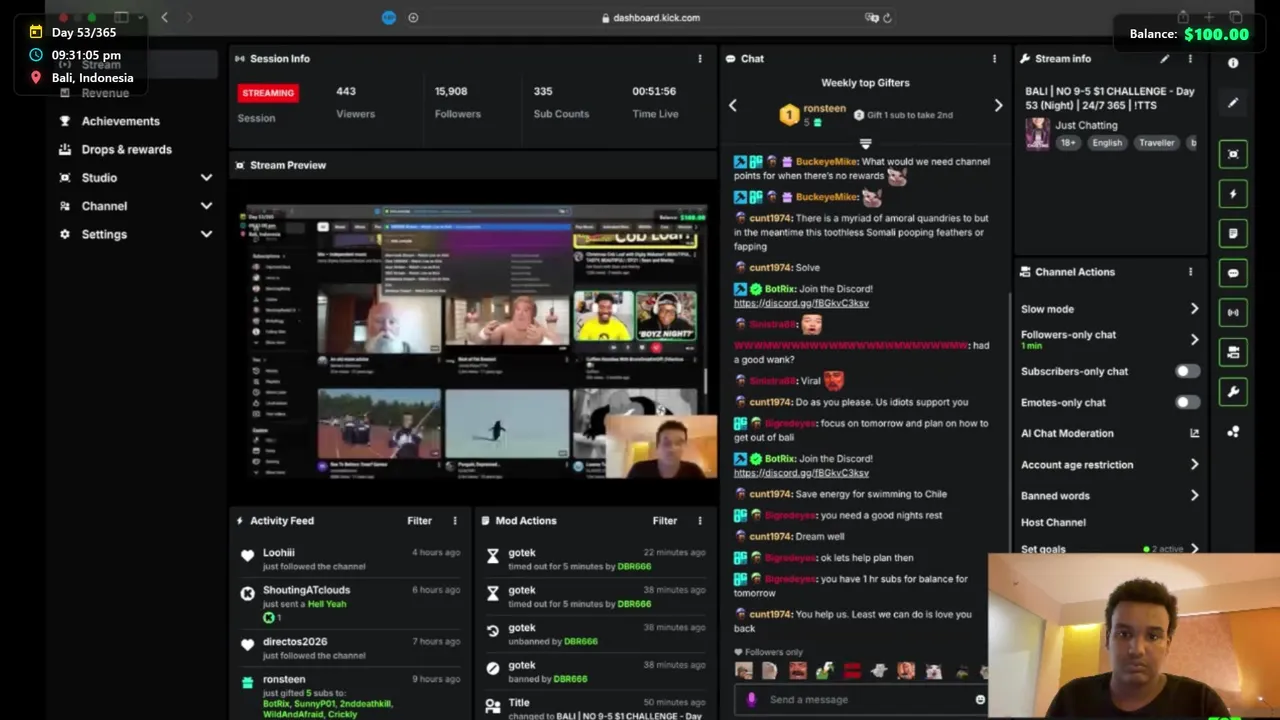This screenshot has height=720, width=1280.
Task: Click the English stream tag
Action: click(x=1106, y=144)
